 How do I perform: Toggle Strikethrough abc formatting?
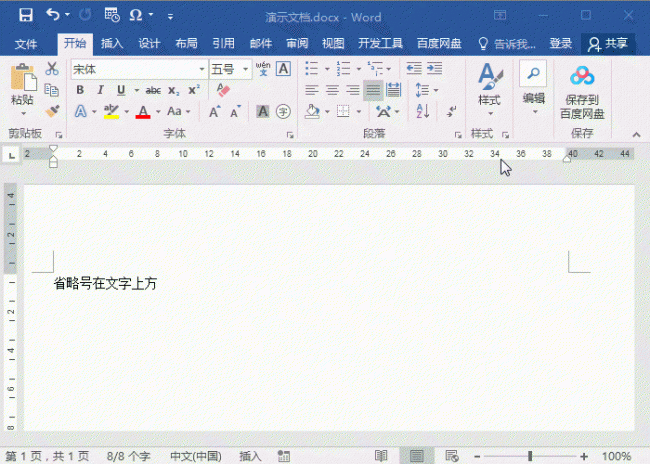pos(153,90)
